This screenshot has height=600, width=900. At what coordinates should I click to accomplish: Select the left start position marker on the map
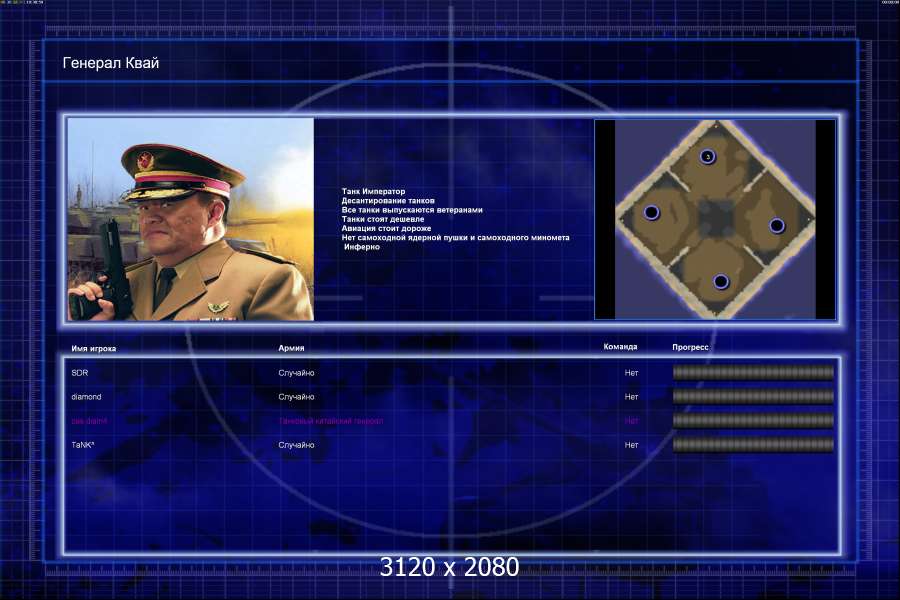coord(651,212)
